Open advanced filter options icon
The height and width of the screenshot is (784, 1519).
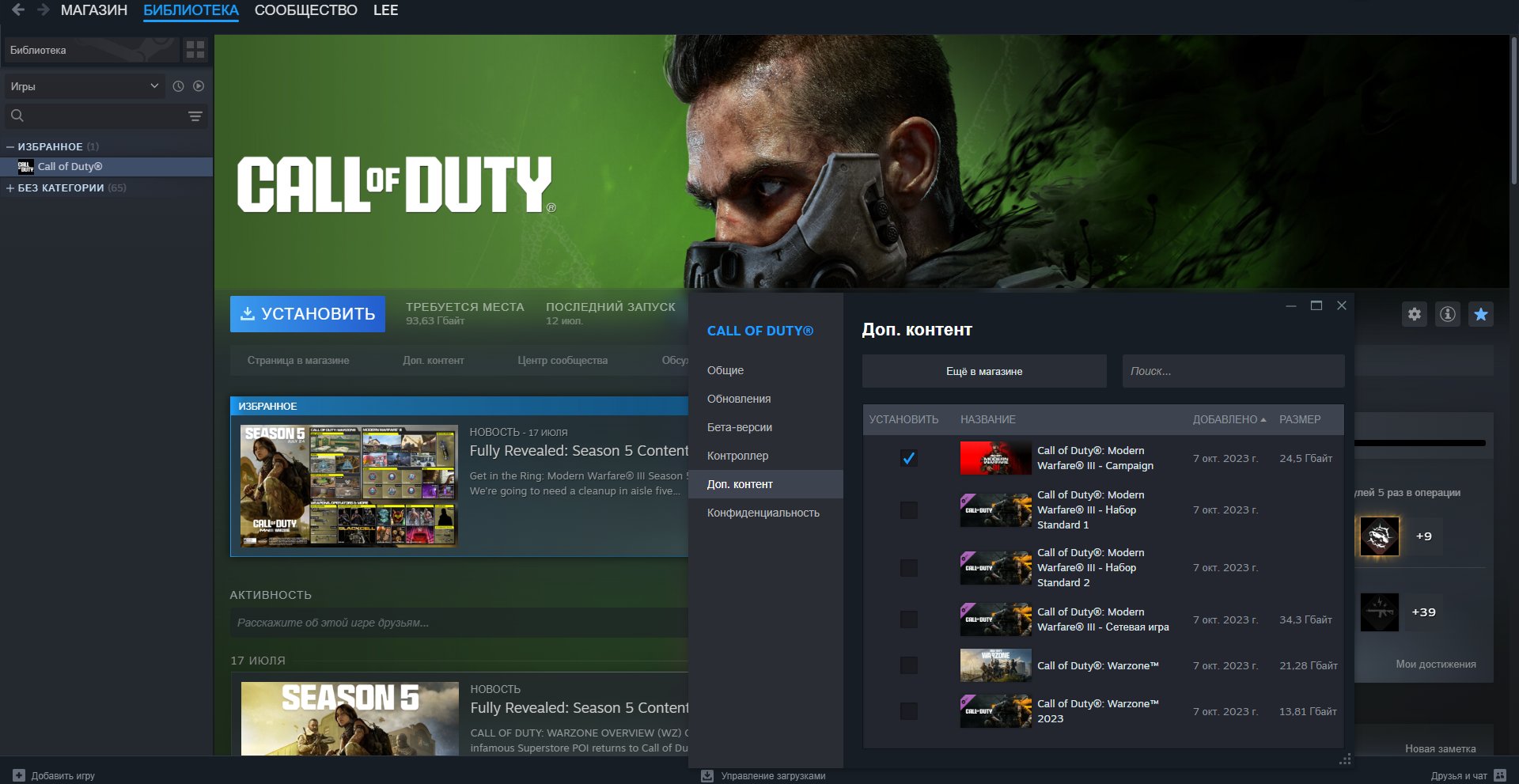tap(195, 116)
